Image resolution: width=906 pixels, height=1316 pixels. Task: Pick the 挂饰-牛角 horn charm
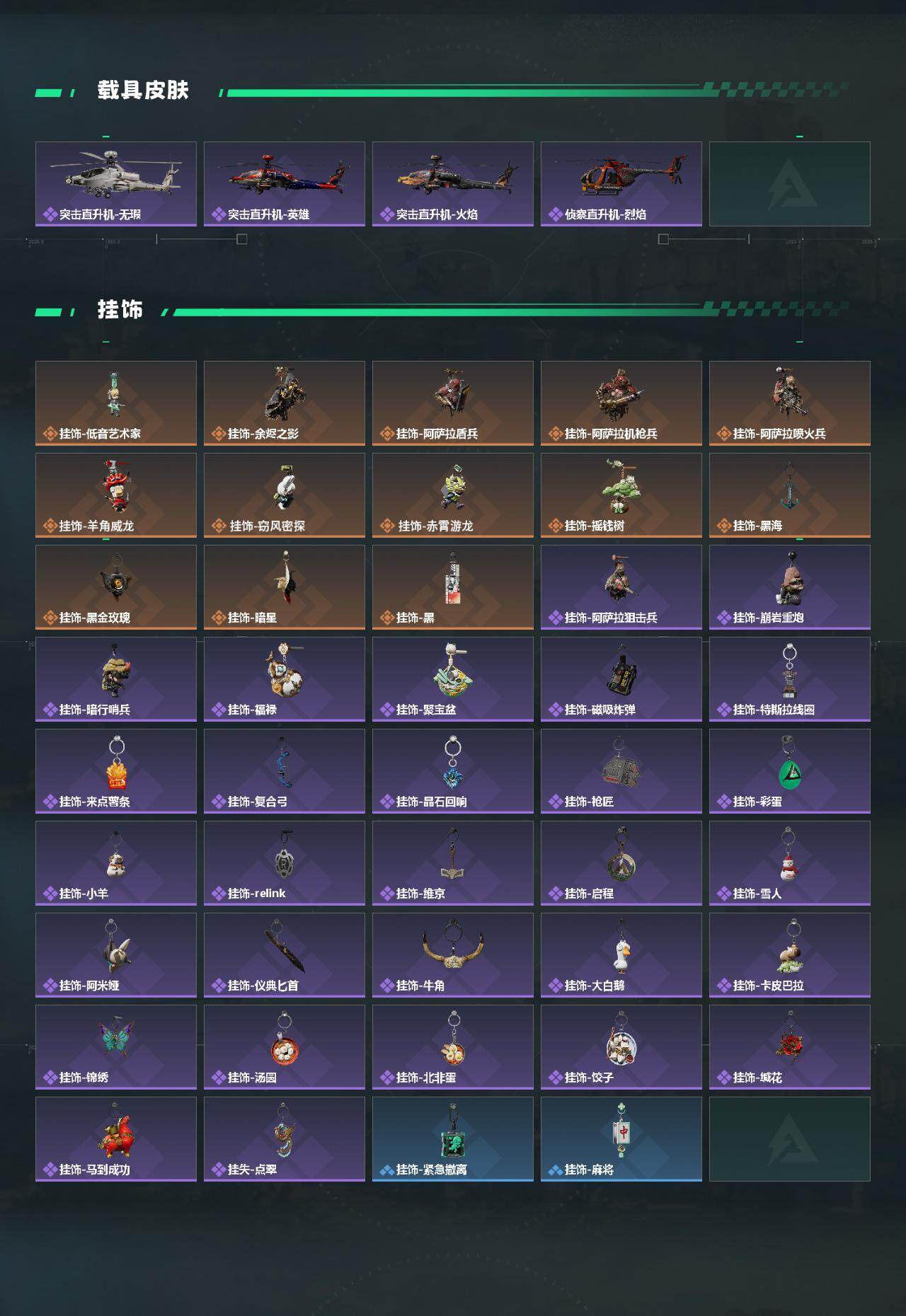click(453, 955)
